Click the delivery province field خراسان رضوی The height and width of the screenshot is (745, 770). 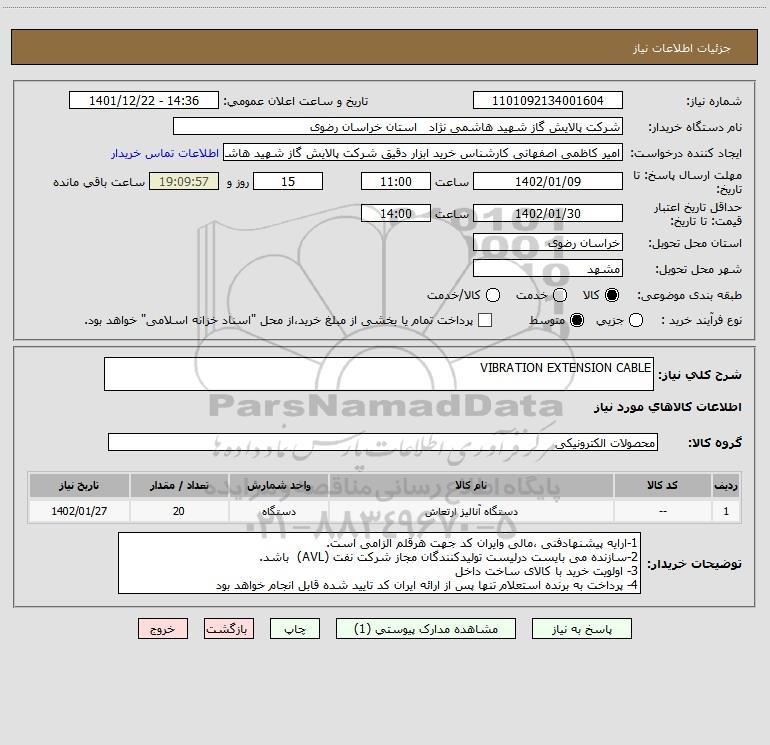(548, 243)
